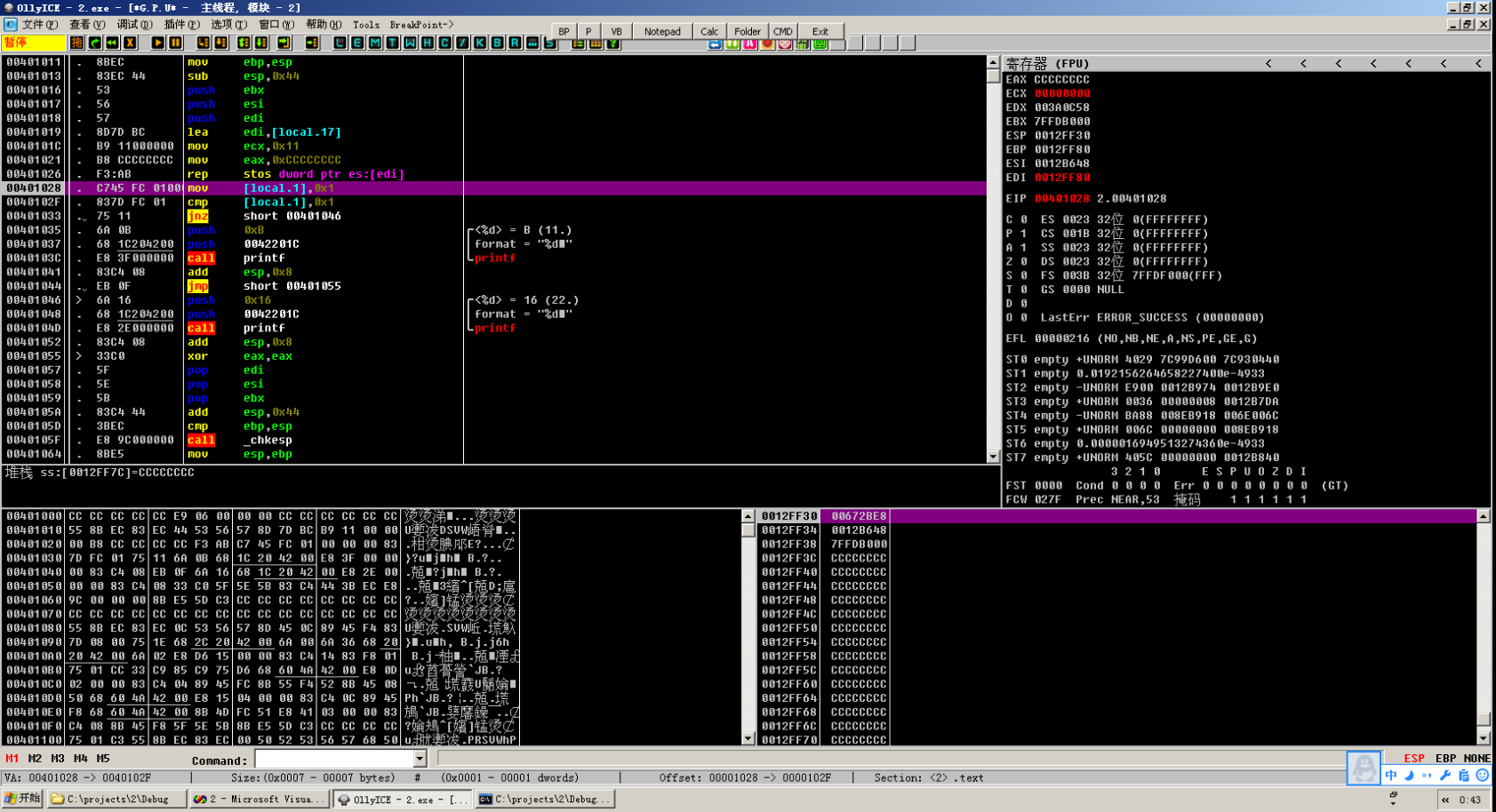1496x812 pixels.
Task: Switch to Microsoft Visual taskbar item
Action: (x=260, y=800)
